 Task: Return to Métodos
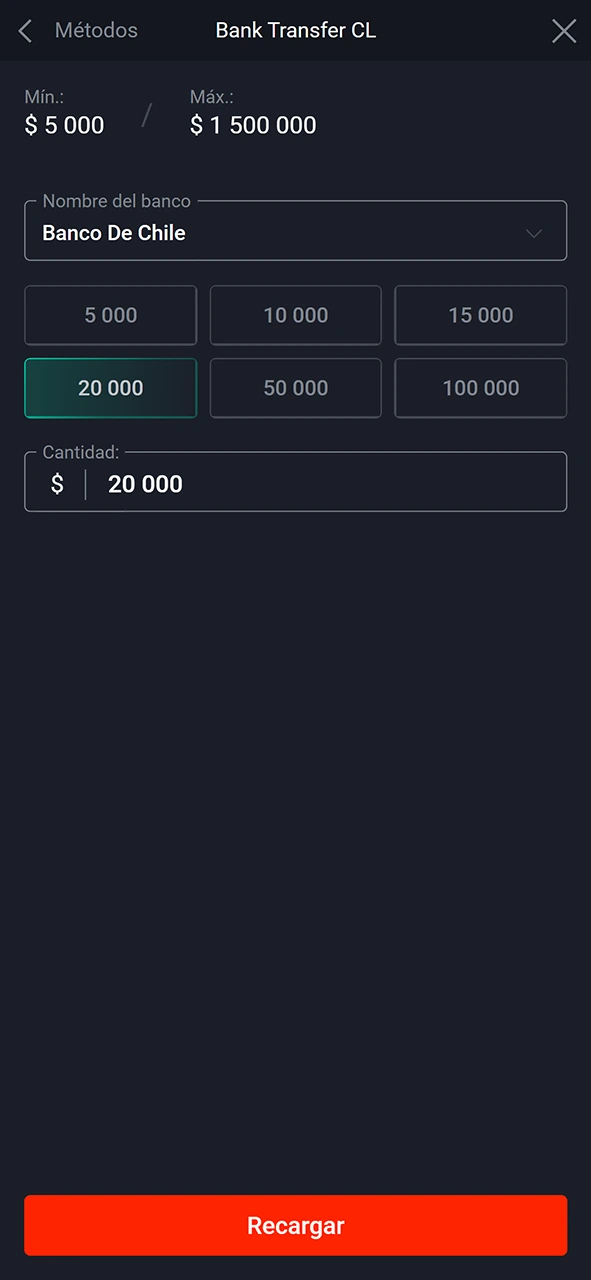(x=96, y=31)
